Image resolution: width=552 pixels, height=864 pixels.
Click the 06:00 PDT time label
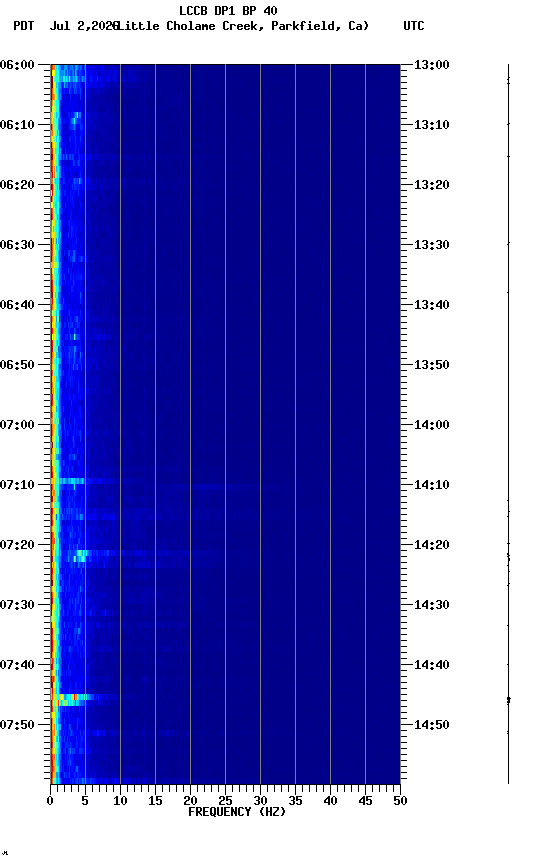[17, 65]
